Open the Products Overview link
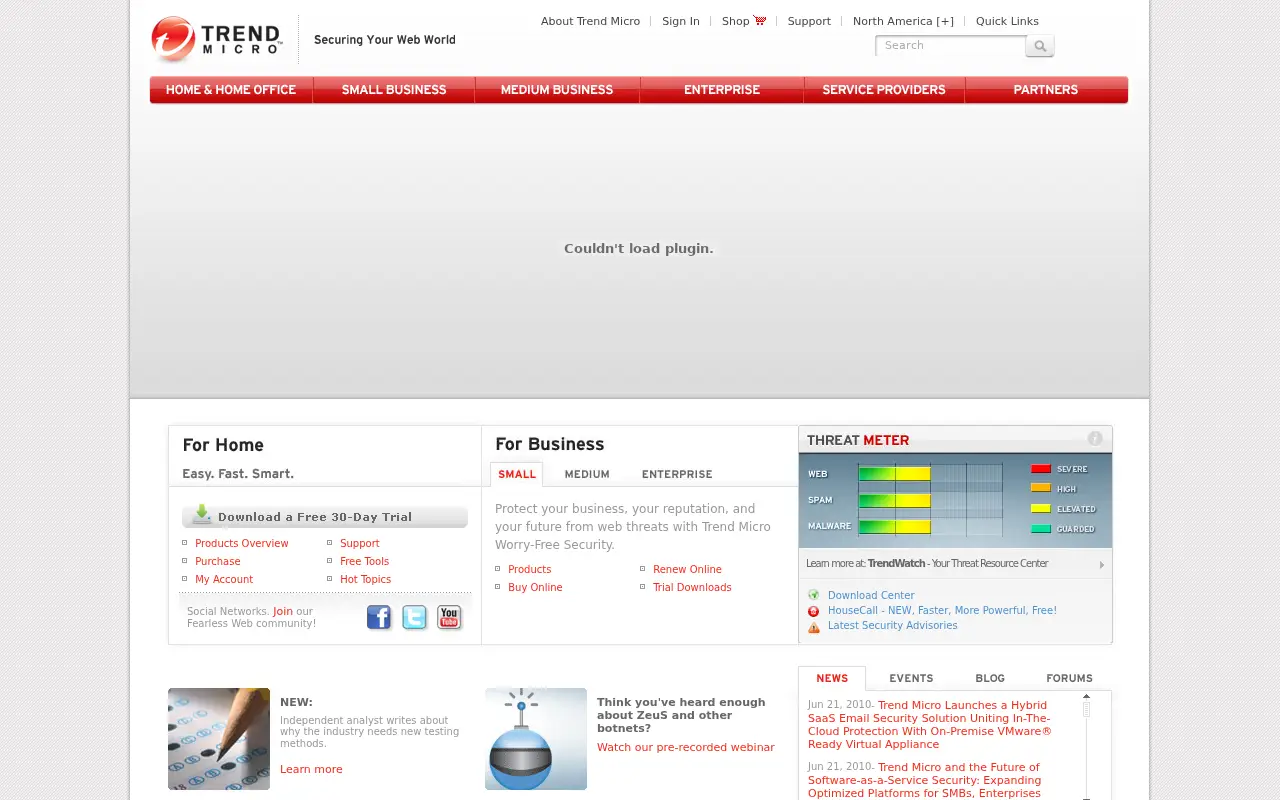The image size is (1280, 800). point(242,543)
